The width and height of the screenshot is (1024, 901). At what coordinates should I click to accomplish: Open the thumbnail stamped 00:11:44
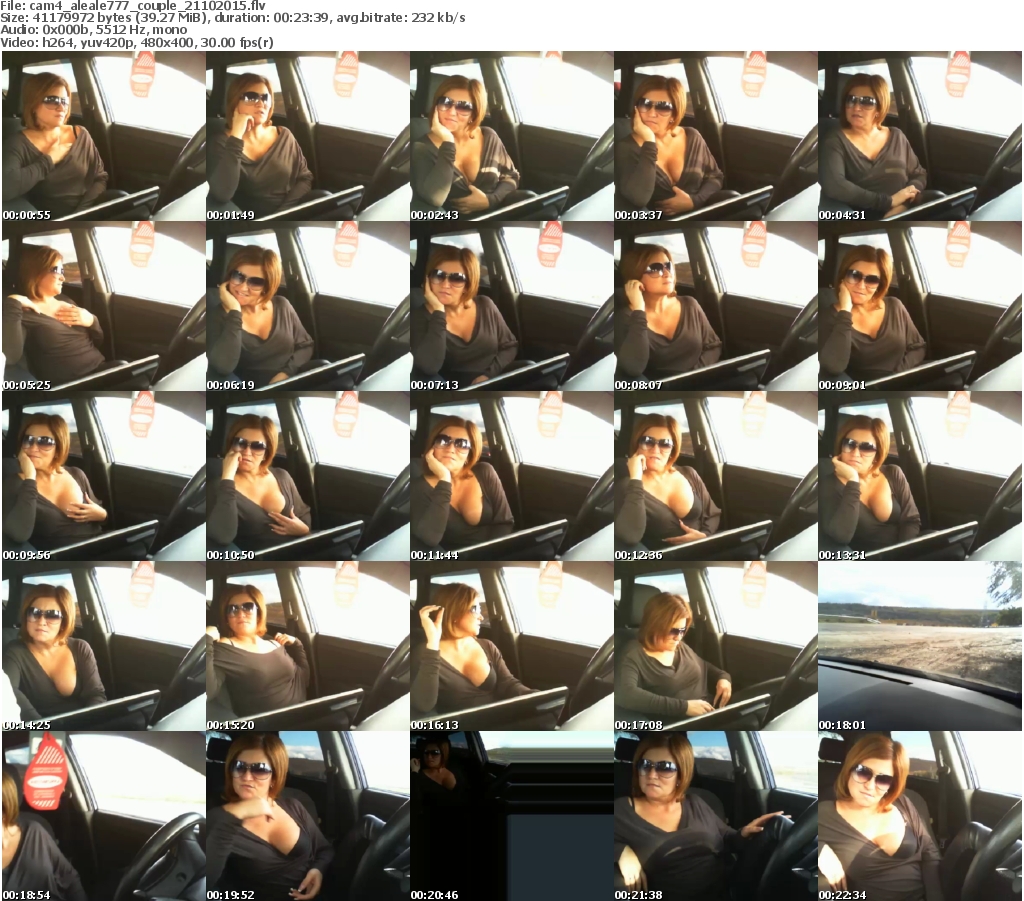[511, 476]
